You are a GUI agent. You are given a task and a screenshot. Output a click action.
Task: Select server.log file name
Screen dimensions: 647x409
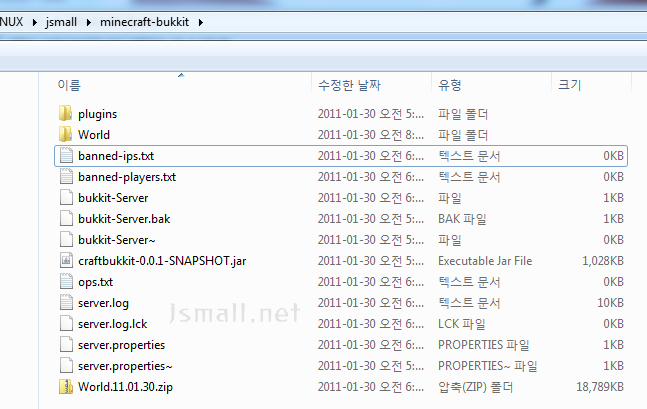pos(103,303)
